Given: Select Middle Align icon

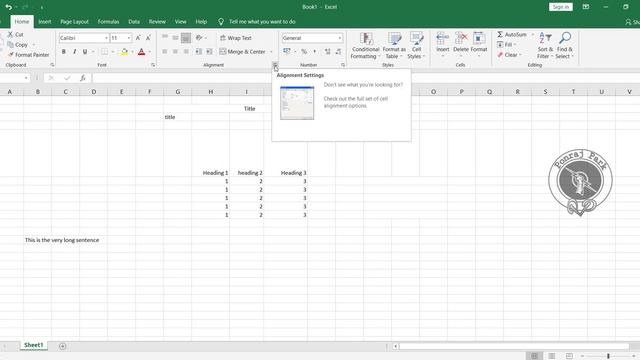Looking at the screenshot, I should pyautogui.click(x=175, y=38).
